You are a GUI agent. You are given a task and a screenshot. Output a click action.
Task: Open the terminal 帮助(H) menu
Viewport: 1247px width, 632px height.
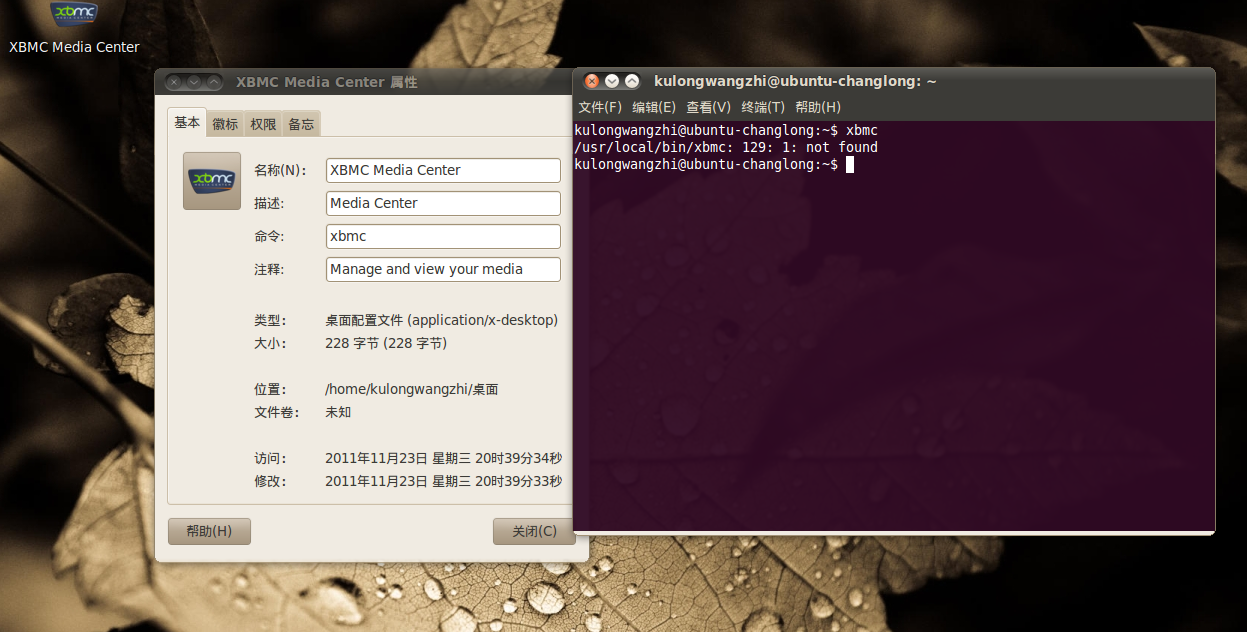coord(818,107)
